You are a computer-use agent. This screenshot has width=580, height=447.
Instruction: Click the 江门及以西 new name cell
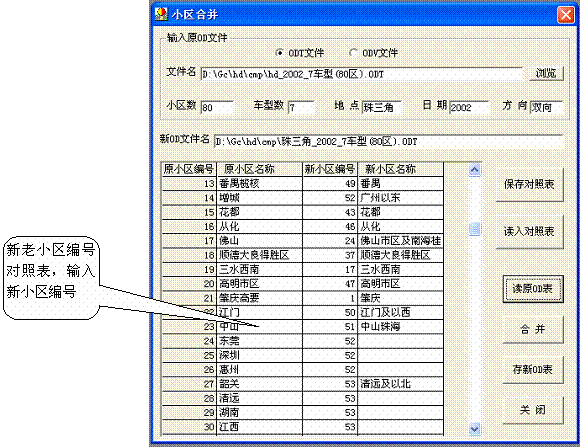tap(401, 312)
